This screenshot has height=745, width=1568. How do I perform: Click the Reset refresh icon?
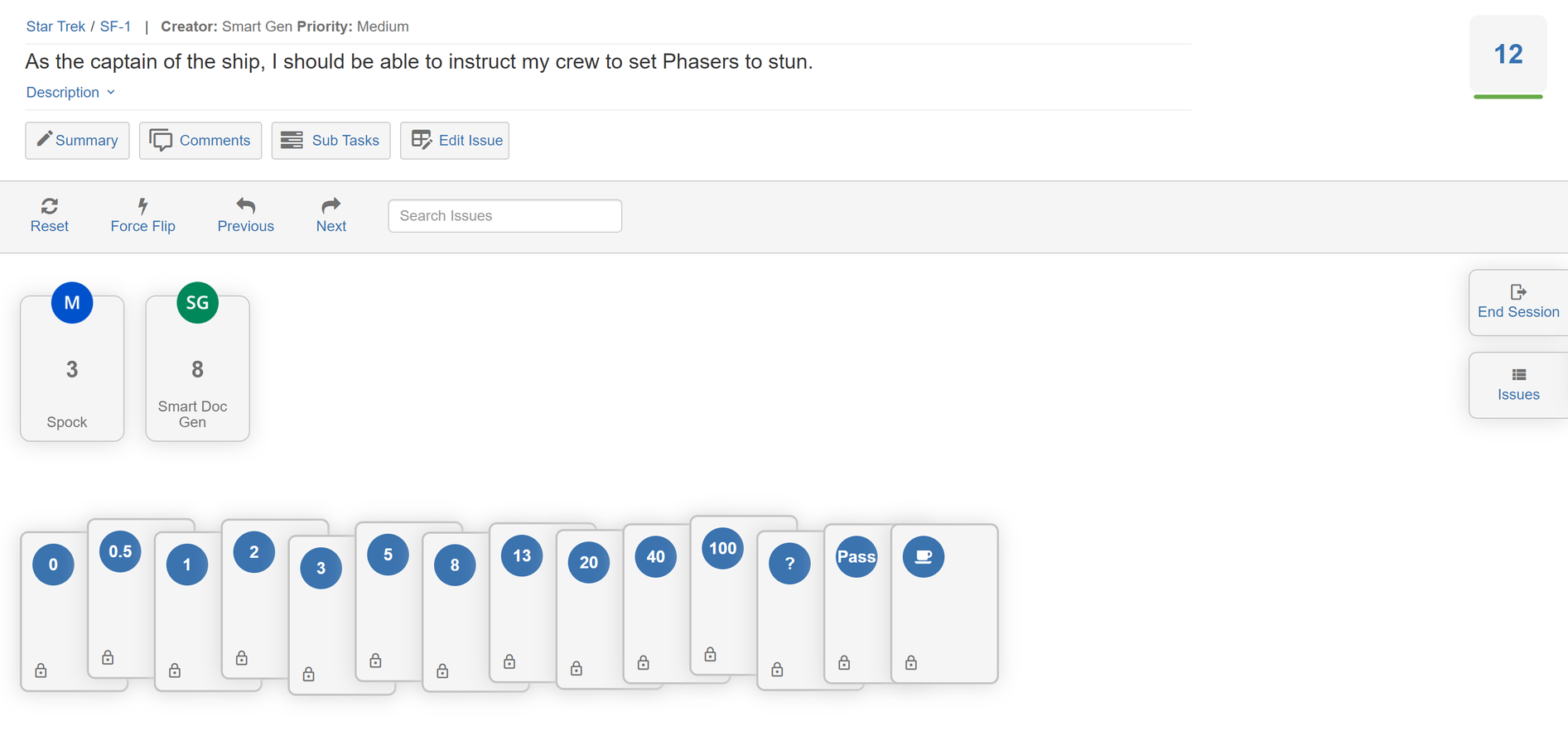click(x=50, y=205)
